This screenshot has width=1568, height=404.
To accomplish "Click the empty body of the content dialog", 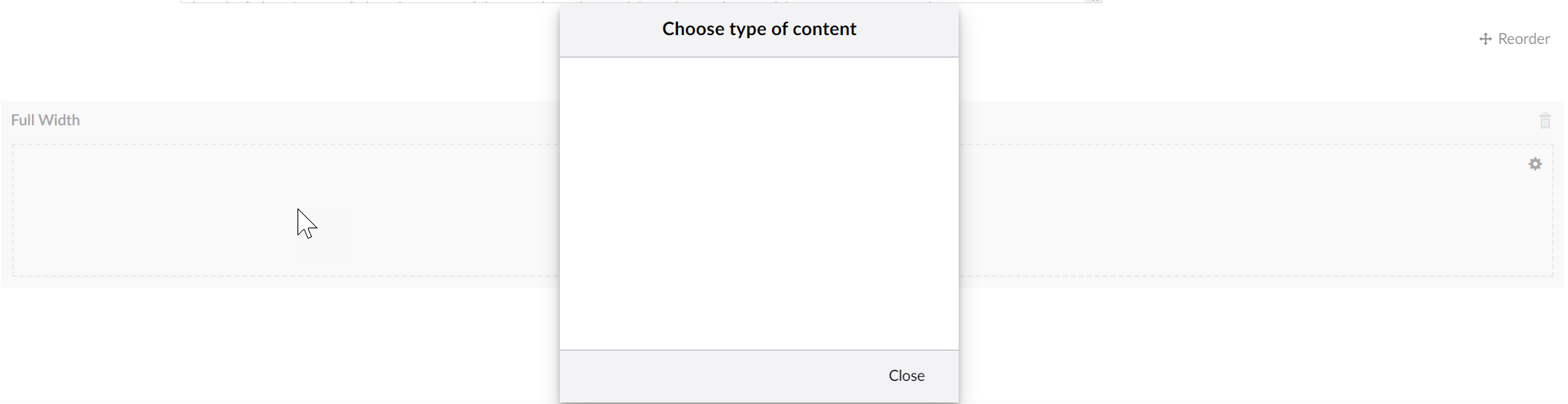I will pos(759,204).
